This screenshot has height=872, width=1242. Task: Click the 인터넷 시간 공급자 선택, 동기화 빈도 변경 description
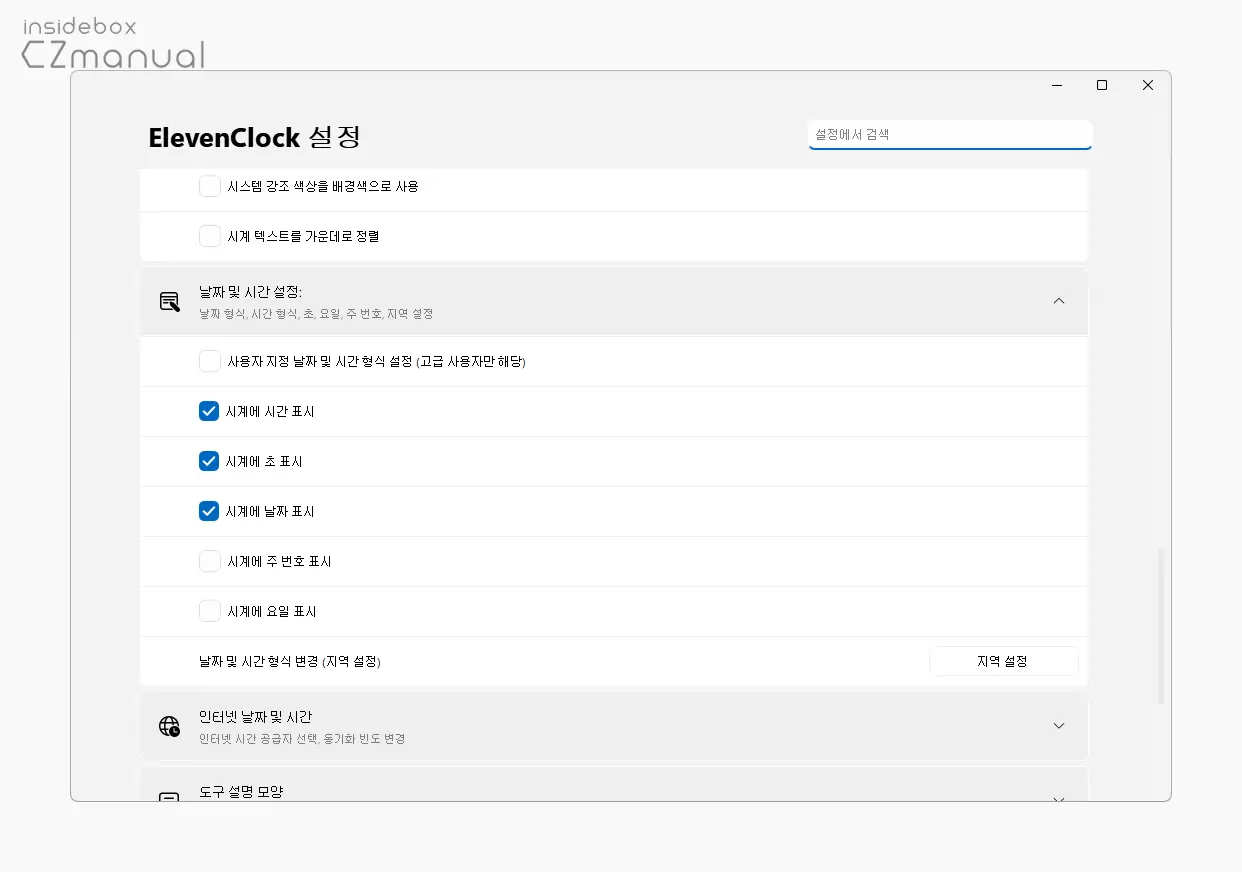point(302,739)
